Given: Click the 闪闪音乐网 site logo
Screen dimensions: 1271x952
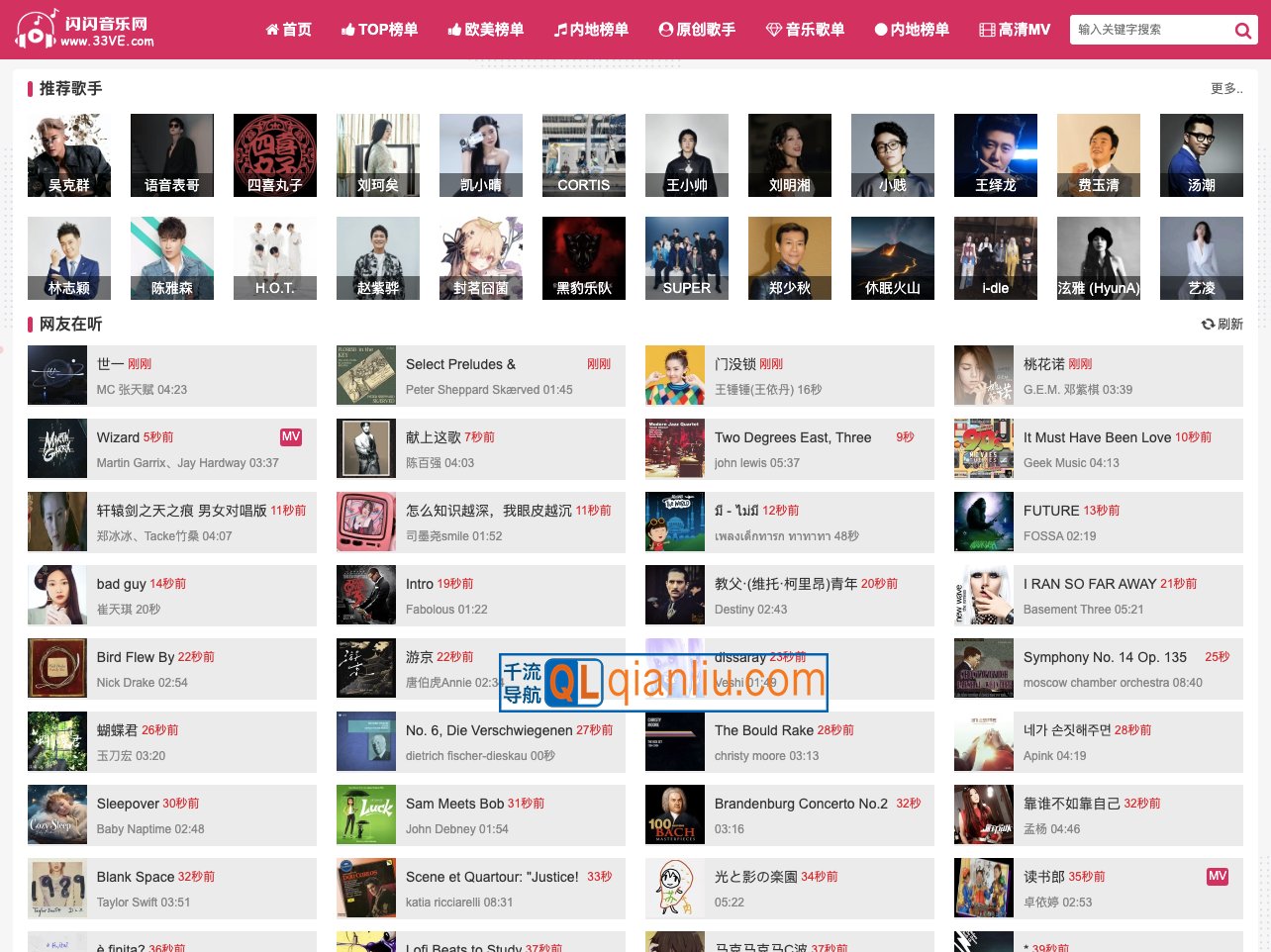Looking at the screenshot, I should tap(85, 30).
